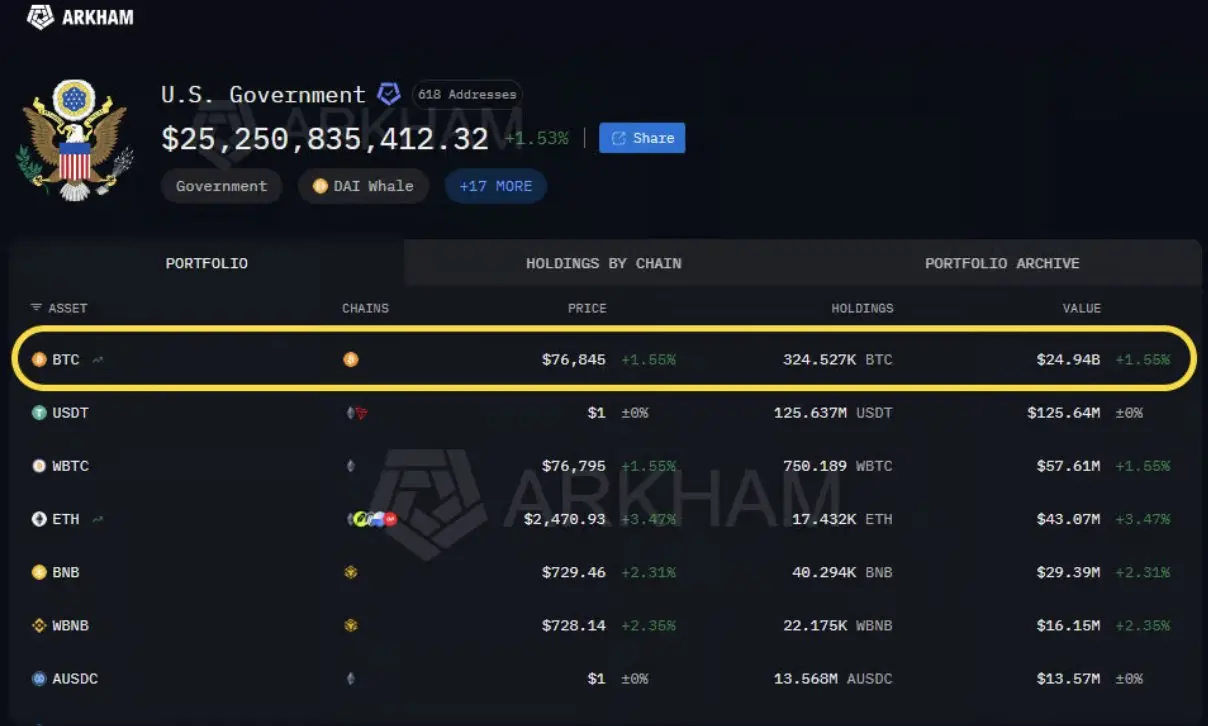Click the 22.175K WBNB holdings value
Viewport: 1208px width, 726px height.
pyautogui.click(x=838, y=626)
